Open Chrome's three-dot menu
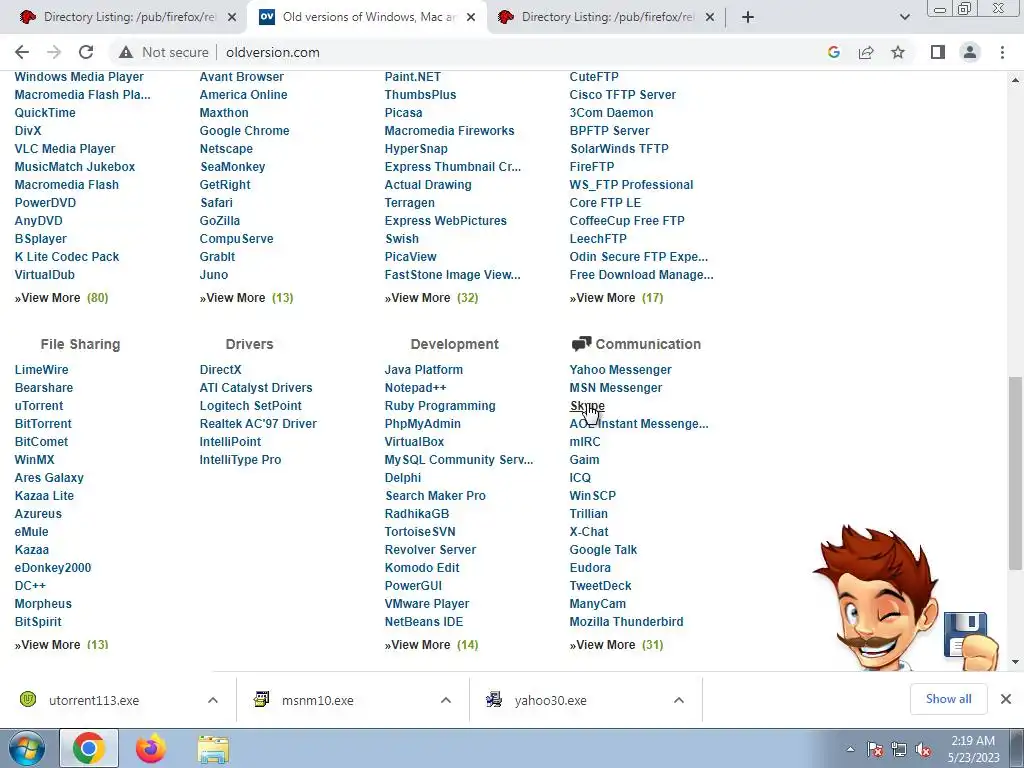The image size is (1024, 768). [1002, 52]
